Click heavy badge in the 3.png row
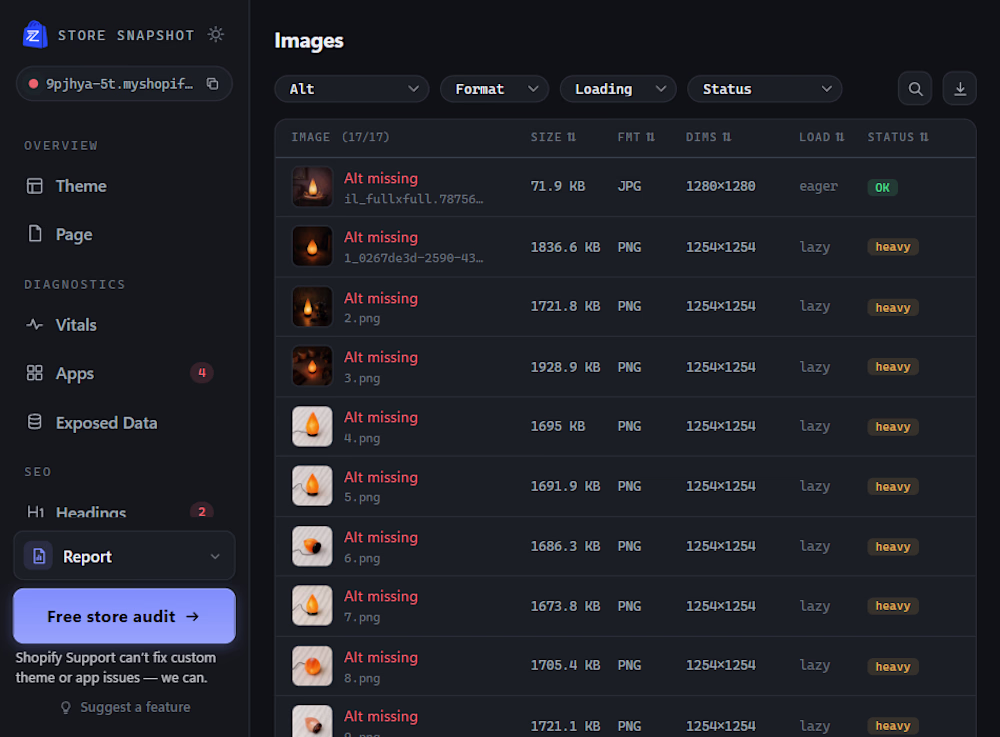1000x737 pixels. tap(893, 367)
